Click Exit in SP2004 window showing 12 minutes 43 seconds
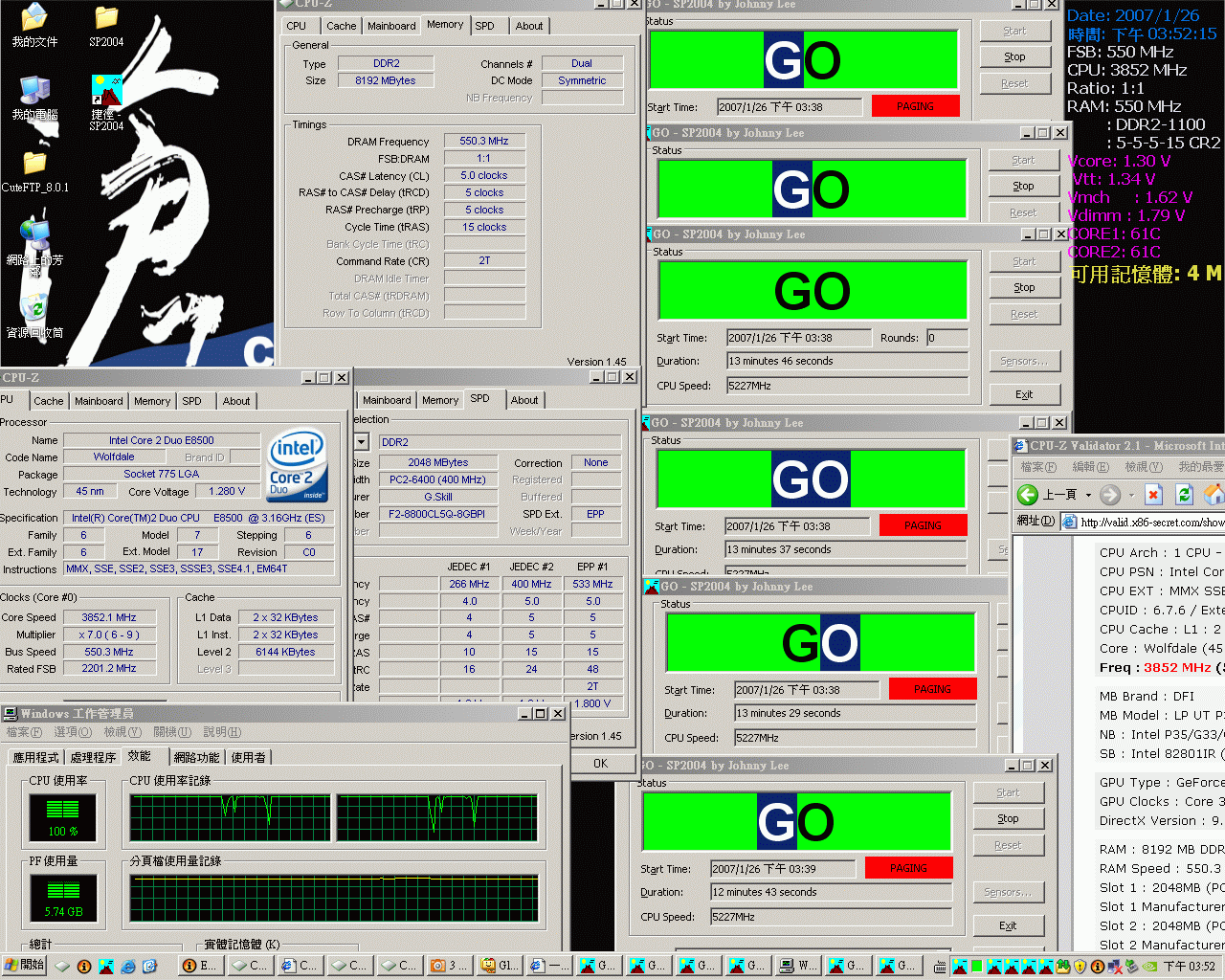Image resolution: width=1225 pixels, height=980 pixels. pos(1008,925)
